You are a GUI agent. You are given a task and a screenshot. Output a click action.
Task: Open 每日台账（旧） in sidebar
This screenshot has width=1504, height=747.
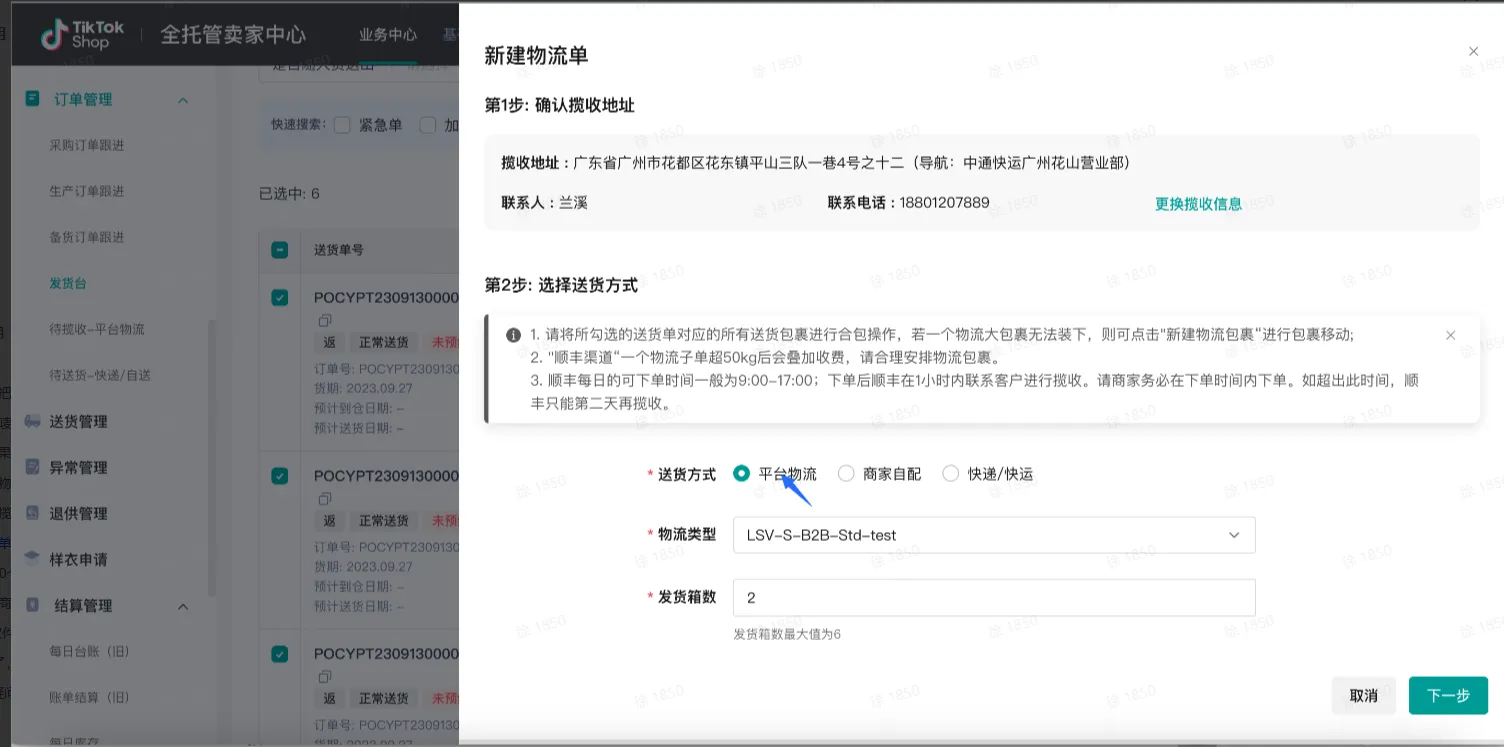tap(90, 651)
